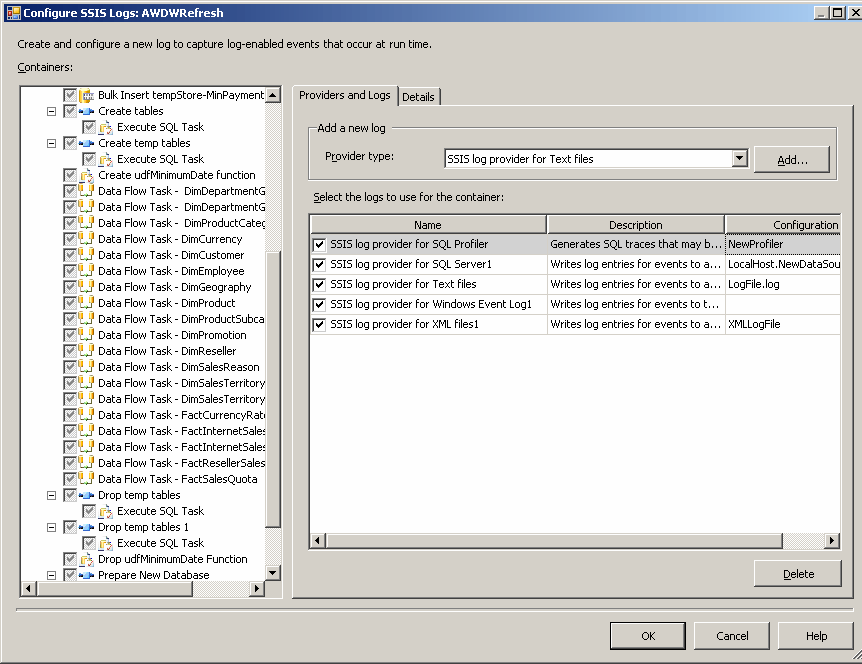Toggle the SSIS log provider for Text files checkbox

point(319,284)
